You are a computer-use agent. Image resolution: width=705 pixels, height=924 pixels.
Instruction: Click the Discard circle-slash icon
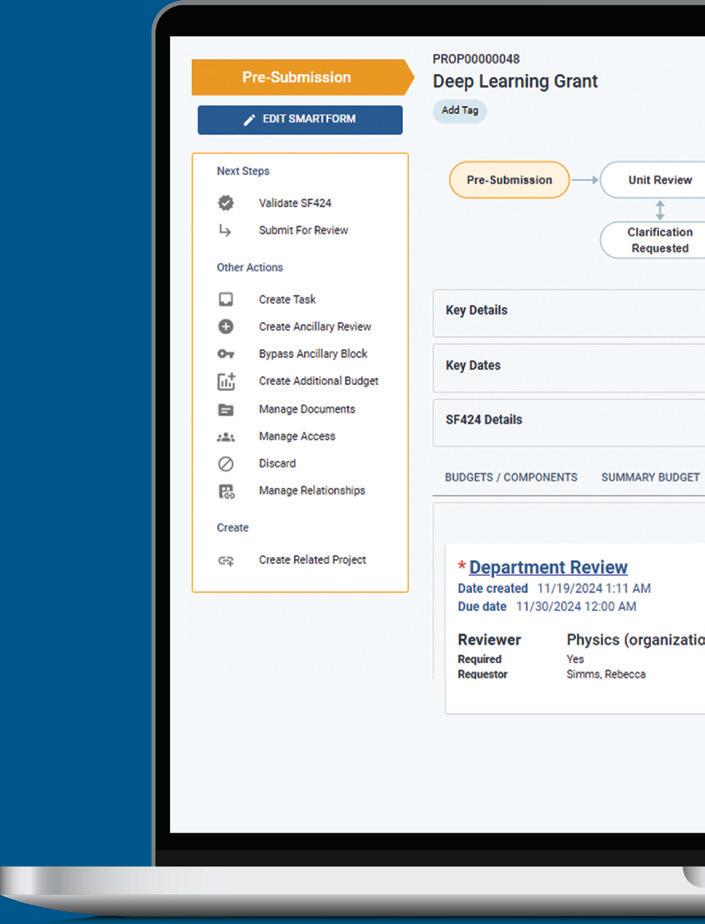click(226, 464)
